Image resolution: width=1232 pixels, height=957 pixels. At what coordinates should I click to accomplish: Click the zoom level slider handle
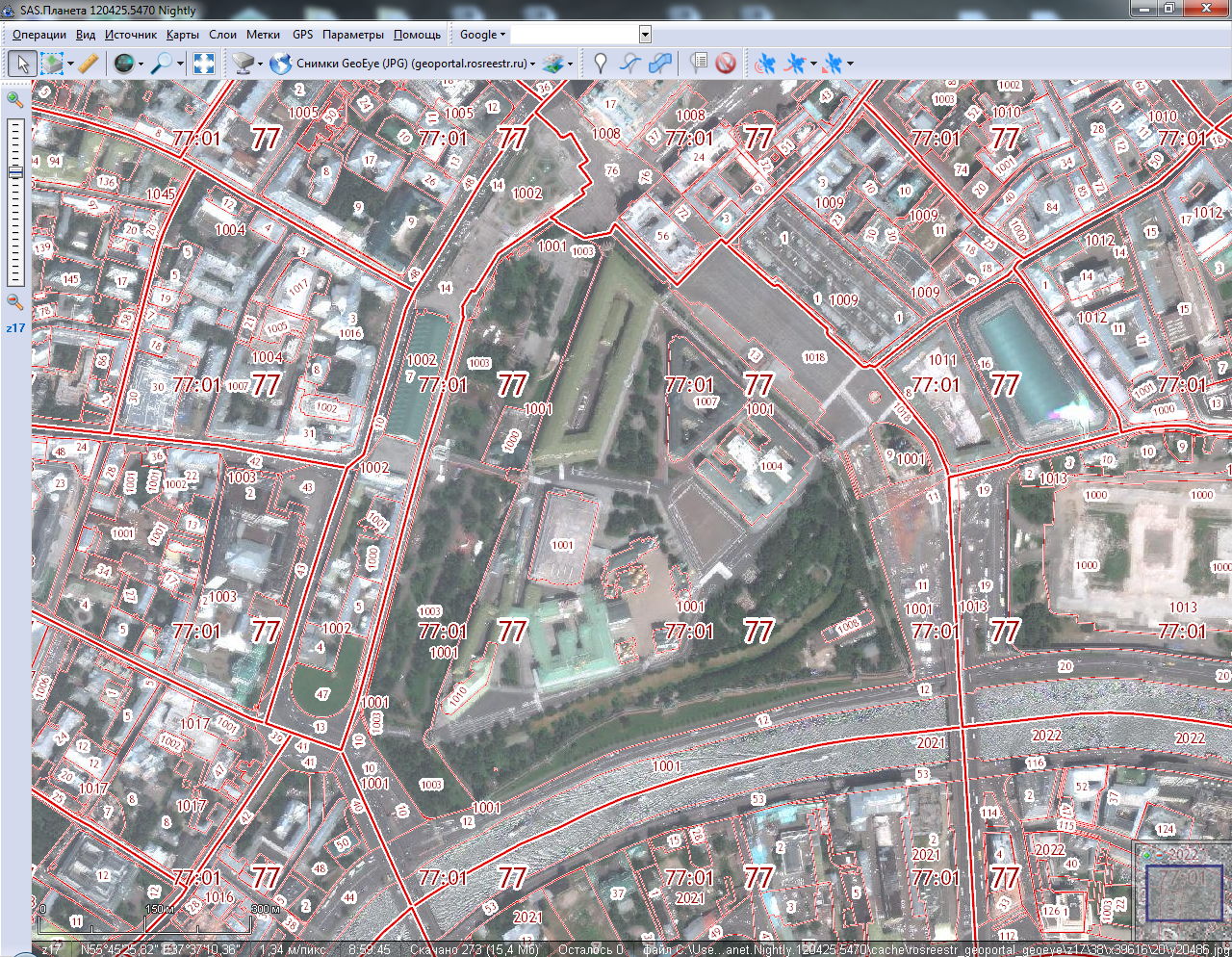15,172
